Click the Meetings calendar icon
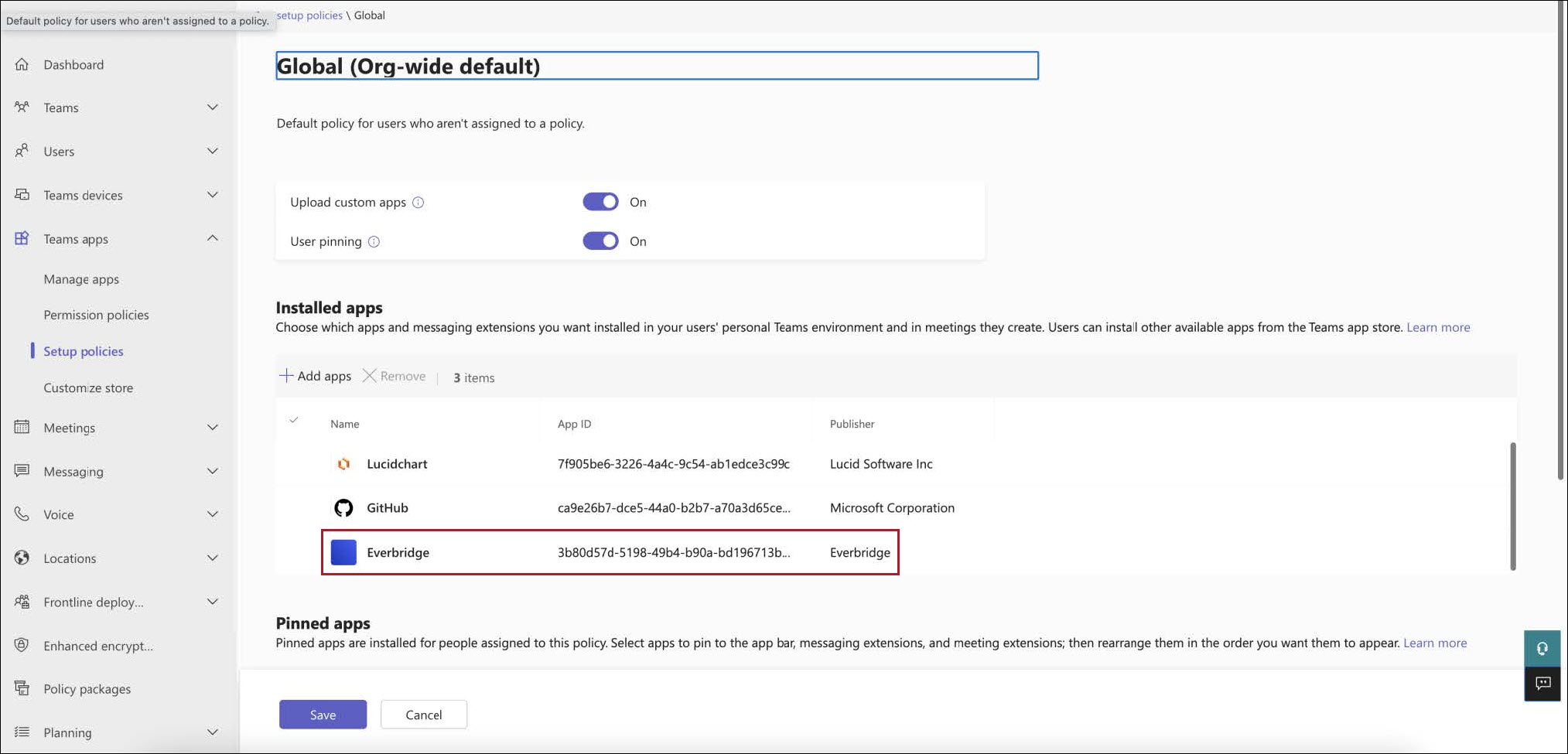Image resolution: width=1568 pixels, height=754 pixels. tap(22, 427)
